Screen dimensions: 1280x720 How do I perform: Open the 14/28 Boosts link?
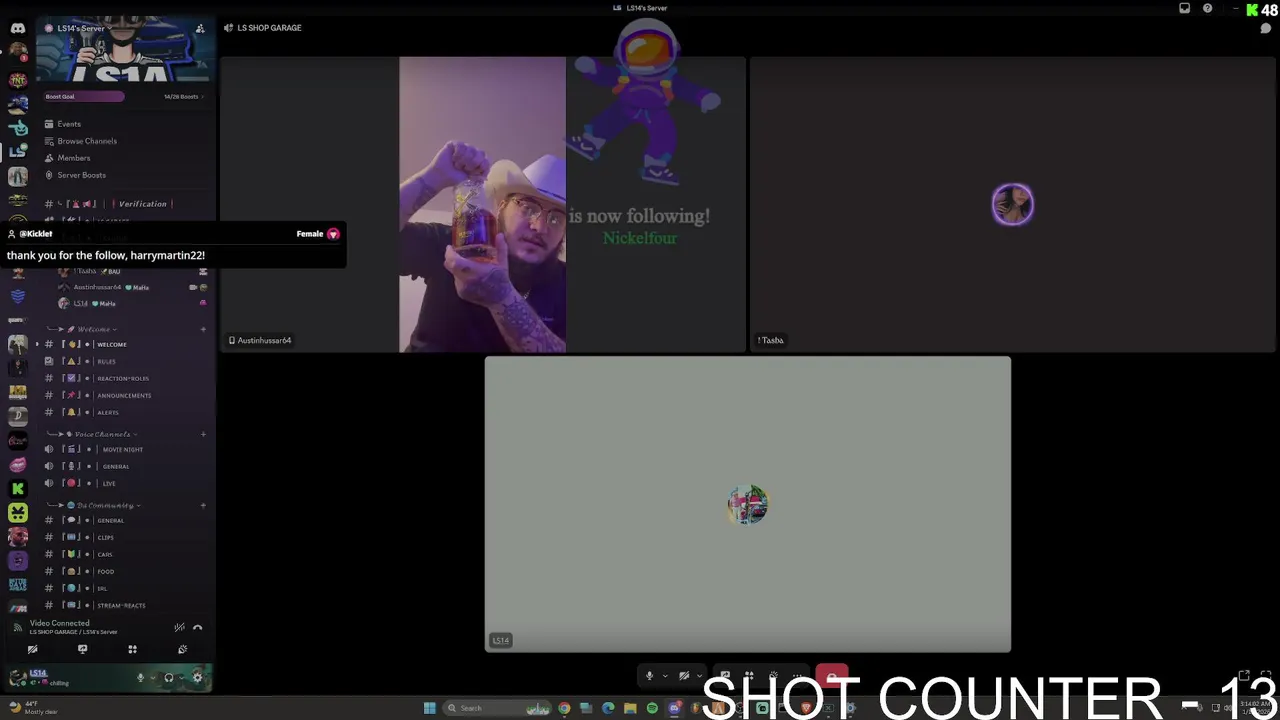(x=183, y=96)
